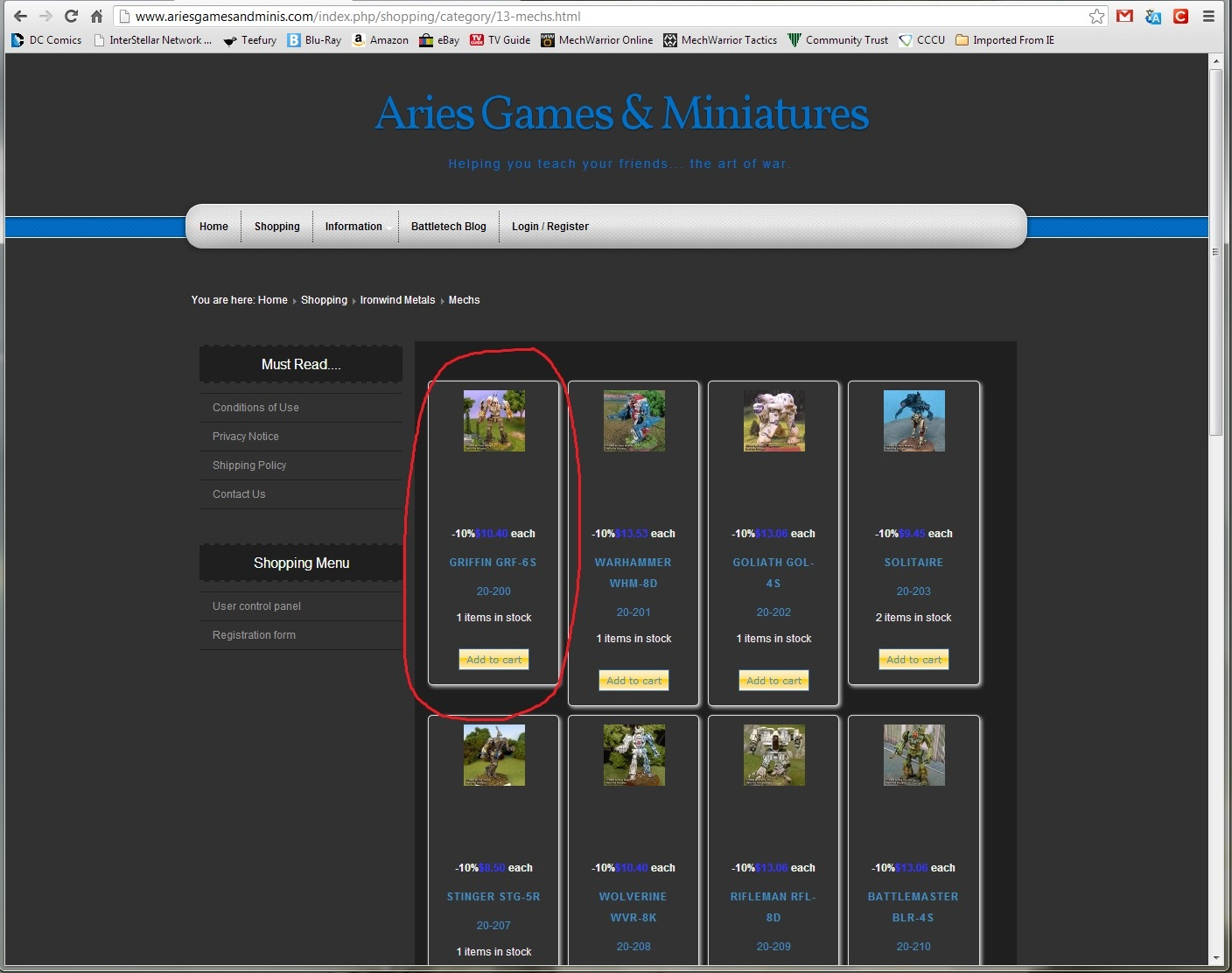This screenshot has height=973, width=1232.
Task: Click the Battlemaster BLR-4S product thumbnail
Action: point(914,755)
